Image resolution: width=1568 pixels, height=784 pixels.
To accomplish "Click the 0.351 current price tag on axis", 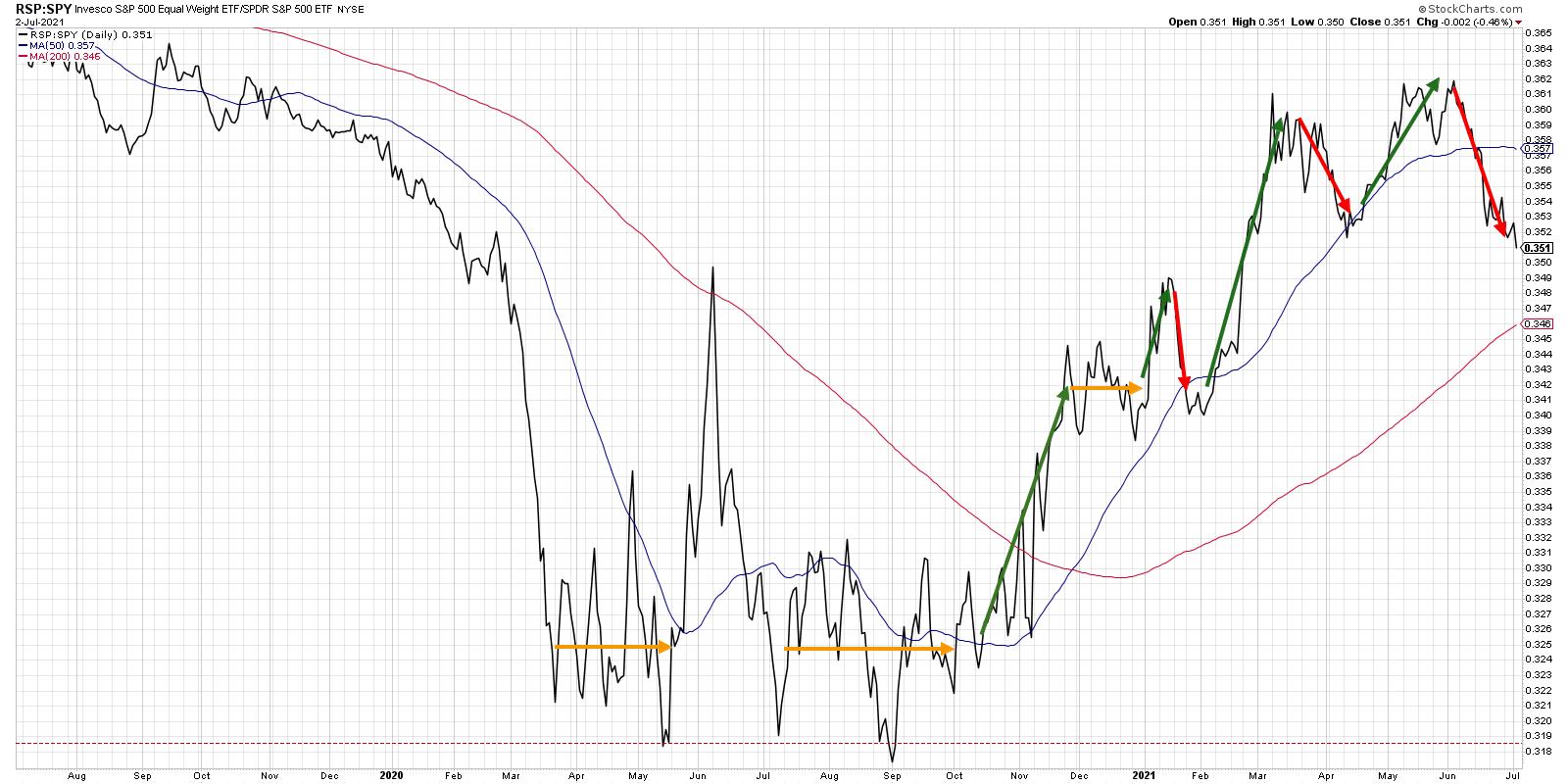I will (x=1538, y=248).
